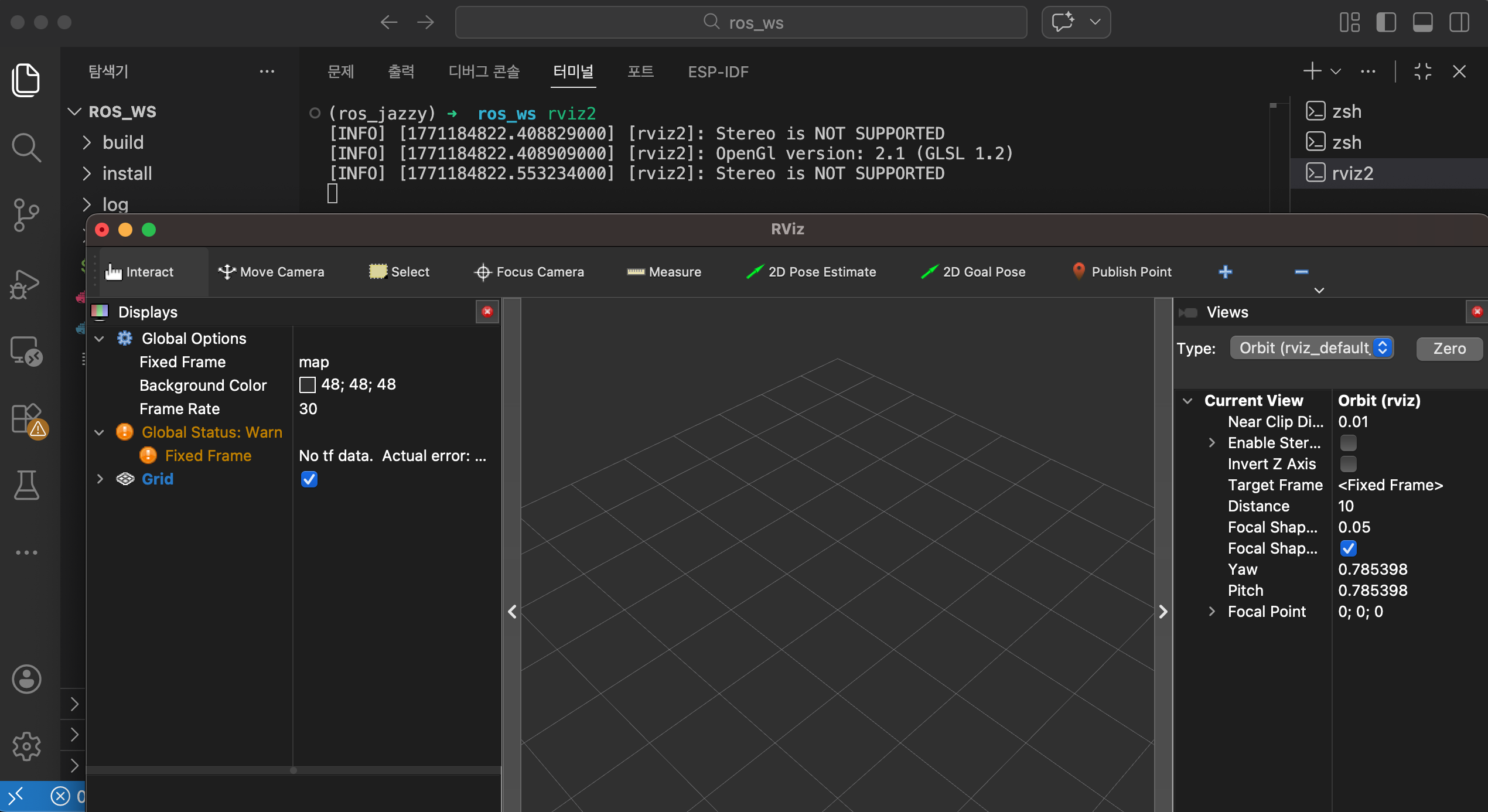Click remote window indicator in status bar
The height and width of the screenshot is (812, 1488).
[16, 796]
